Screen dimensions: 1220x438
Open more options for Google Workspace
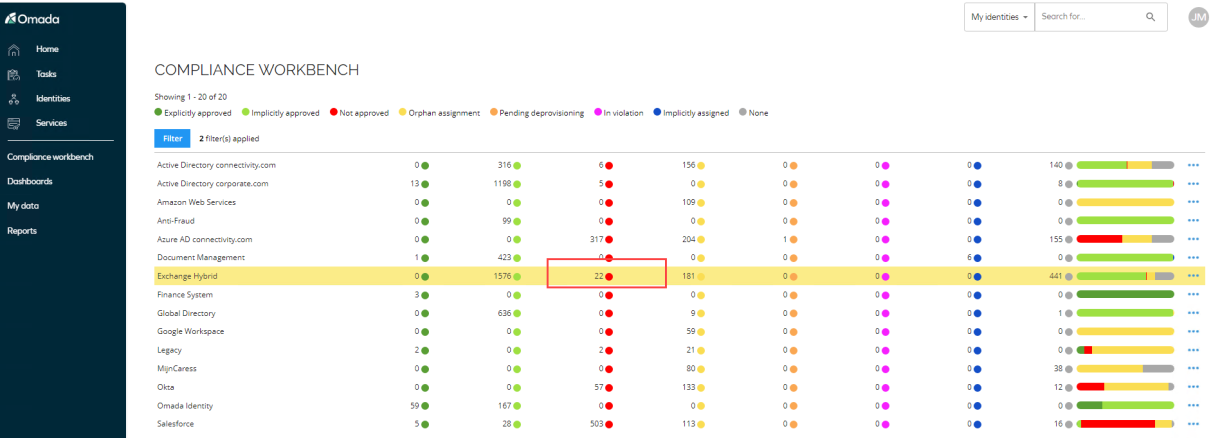tap(1193, 331)
